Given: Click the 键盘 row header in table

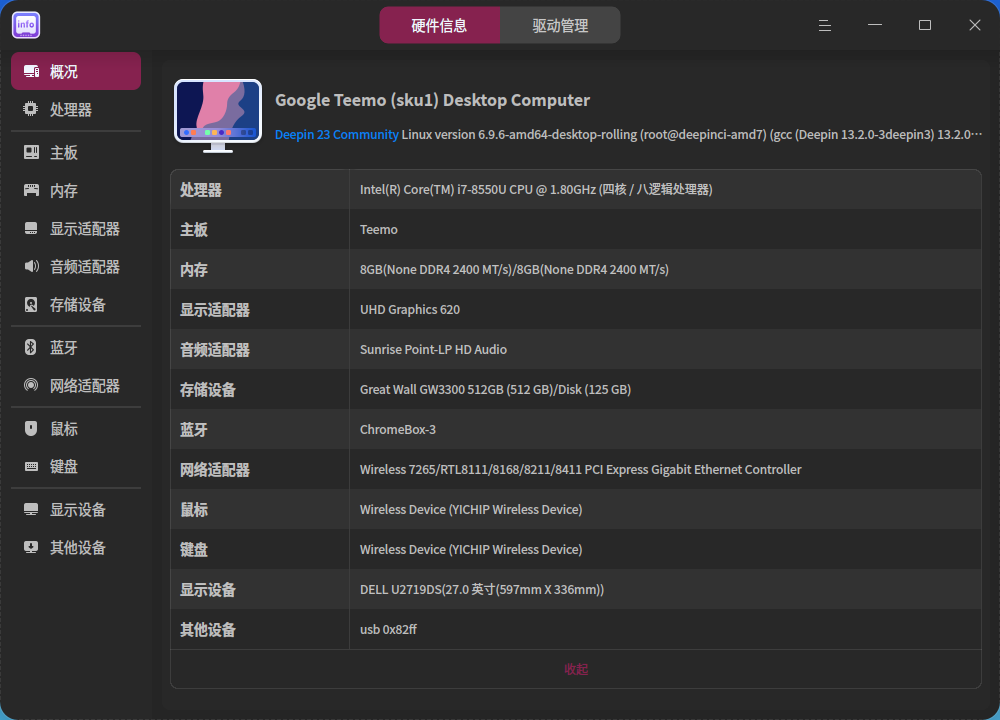Looking at the screenshot, I should pyautogui.click(x=194, y=550).
